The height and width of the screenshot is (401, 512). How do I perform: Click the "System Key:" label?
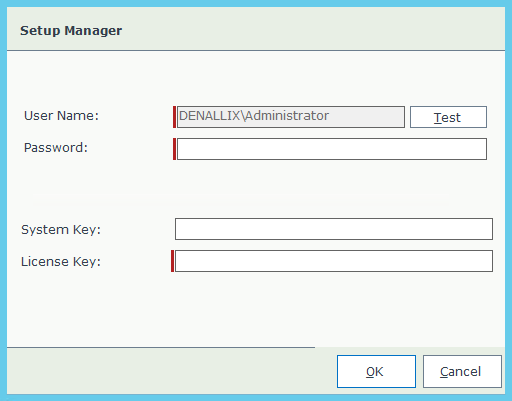tap(61, 230)
